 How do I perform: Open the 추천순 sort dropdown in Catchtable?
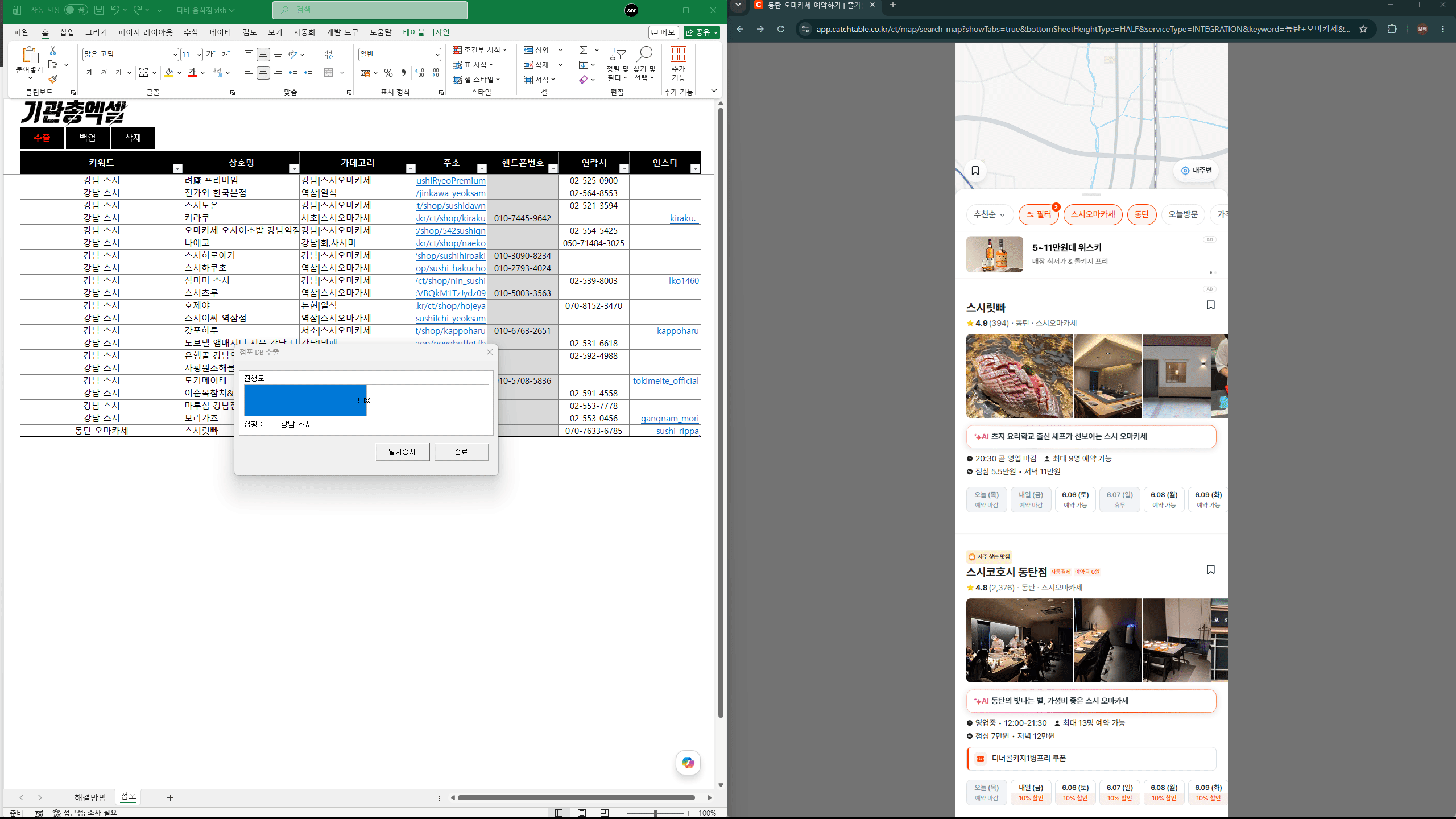990,214
